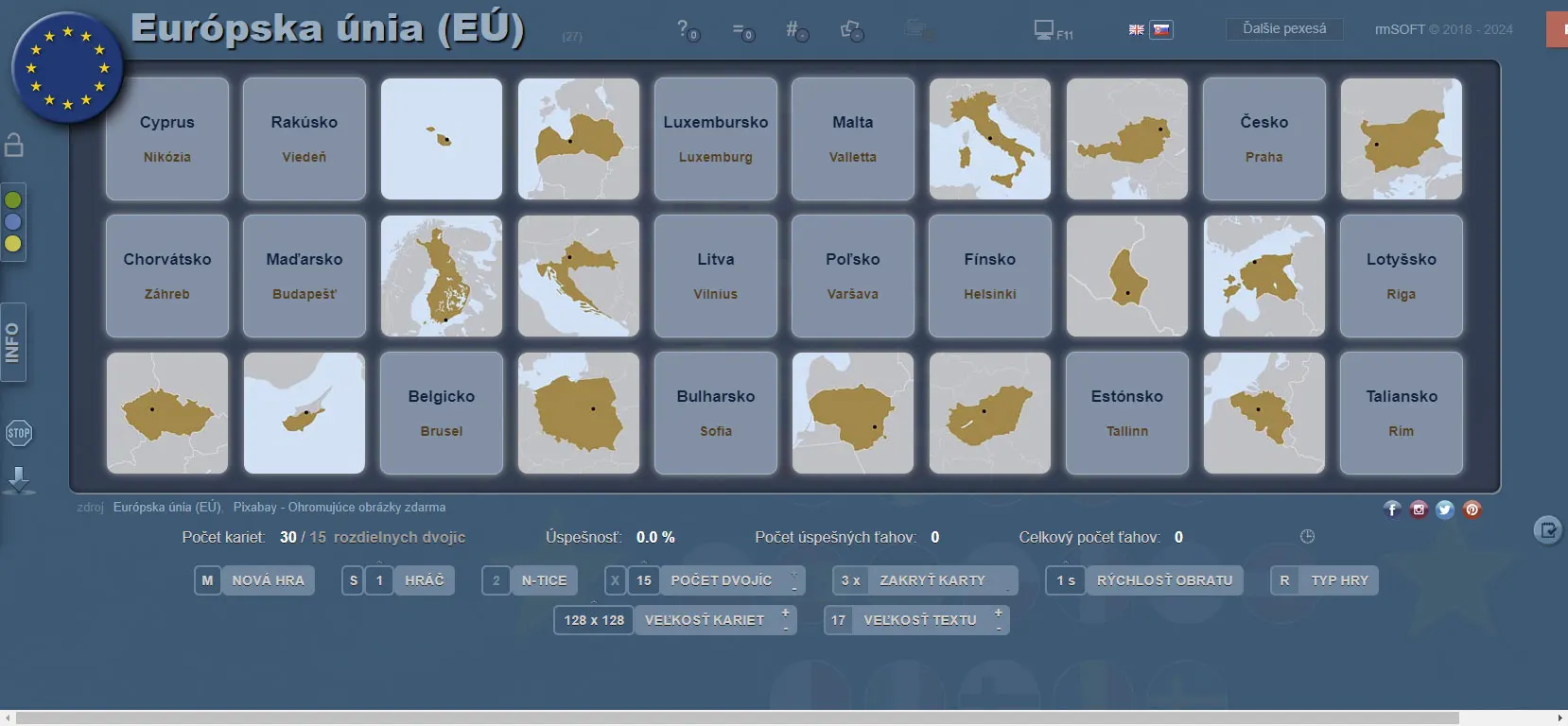Open the Ďalšie pexesá button
This screenshot has height=726, width=1568.
click(1283, 29)
